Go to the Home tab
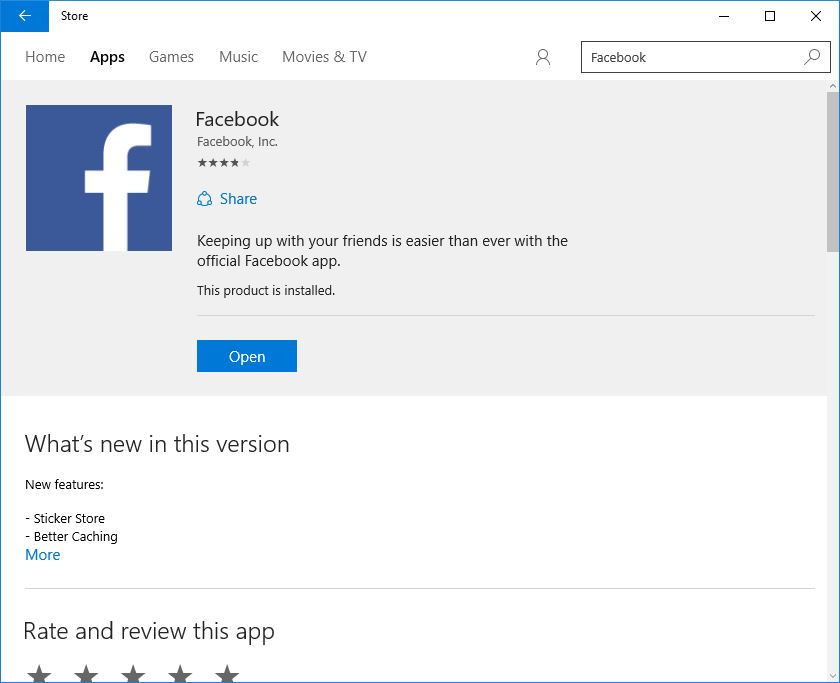This screenshot has width=840, height=683. [x=45, y=57]
